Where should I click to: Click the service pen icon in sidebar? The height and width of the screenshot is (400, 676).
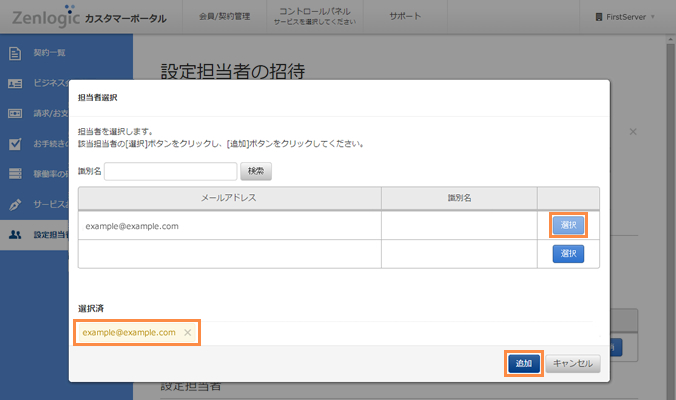click(x=15, y=204)
